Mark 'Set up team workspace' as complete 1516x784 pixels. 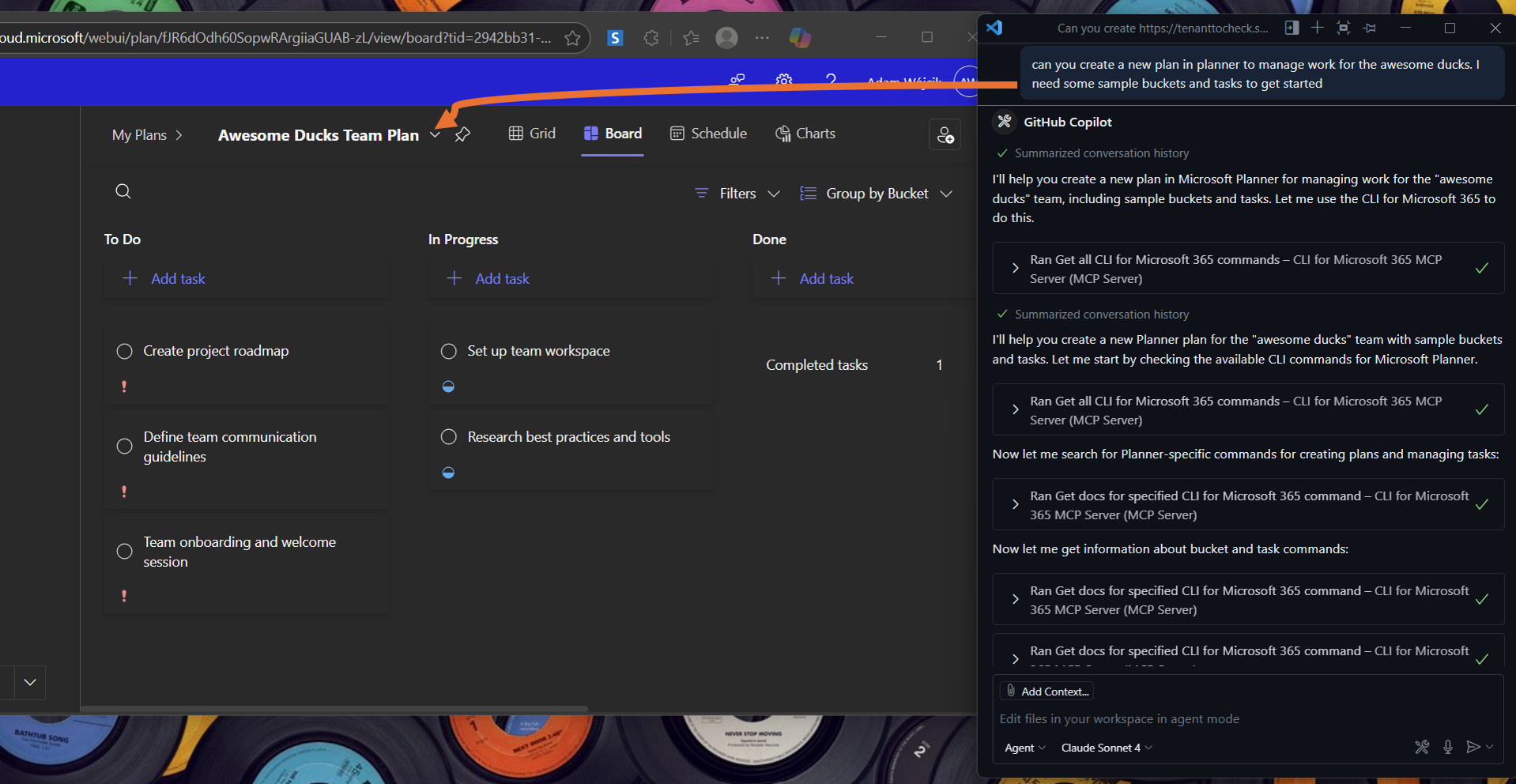pyautogui.click(x=449, y=351)
